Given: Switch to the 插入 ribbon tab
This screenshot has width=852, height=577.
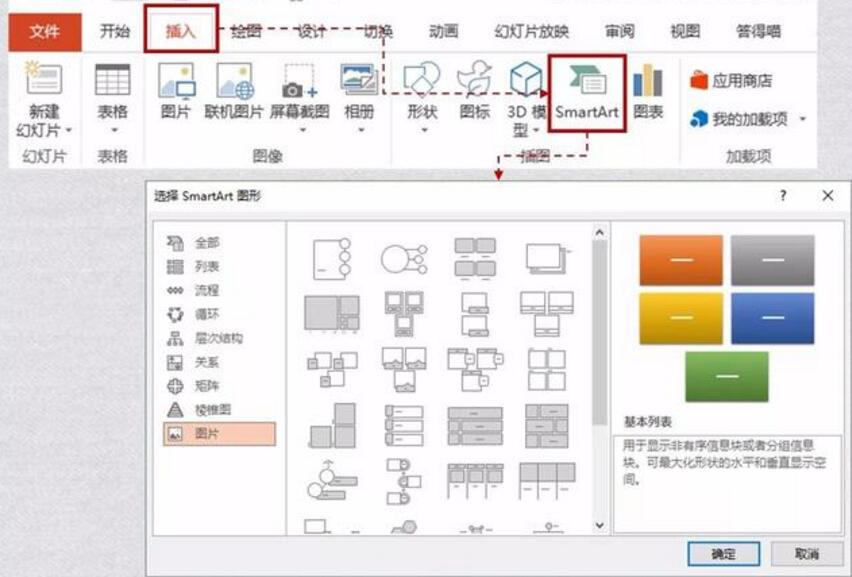Looking at the screenshot, I should (181, 32).
